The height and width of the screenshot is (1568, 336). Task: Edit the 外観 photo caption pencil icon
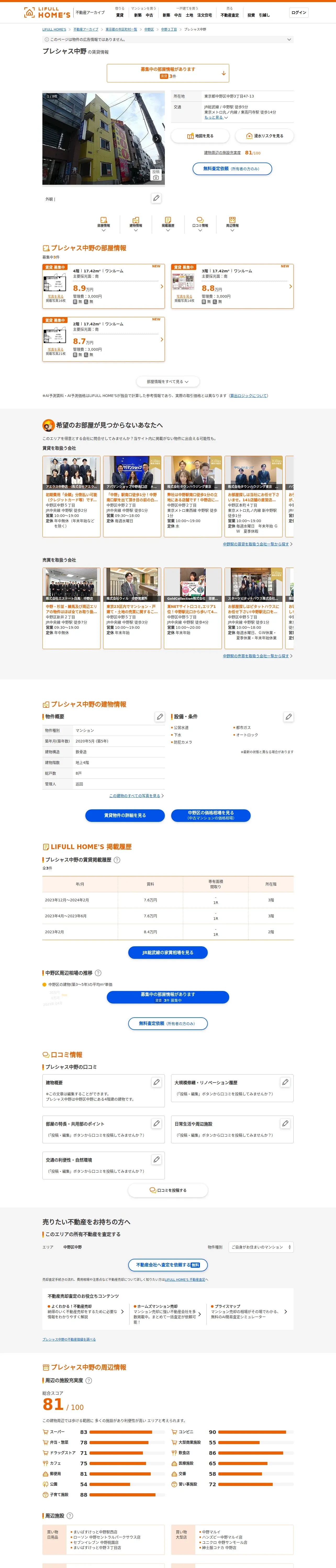[156, 198]
